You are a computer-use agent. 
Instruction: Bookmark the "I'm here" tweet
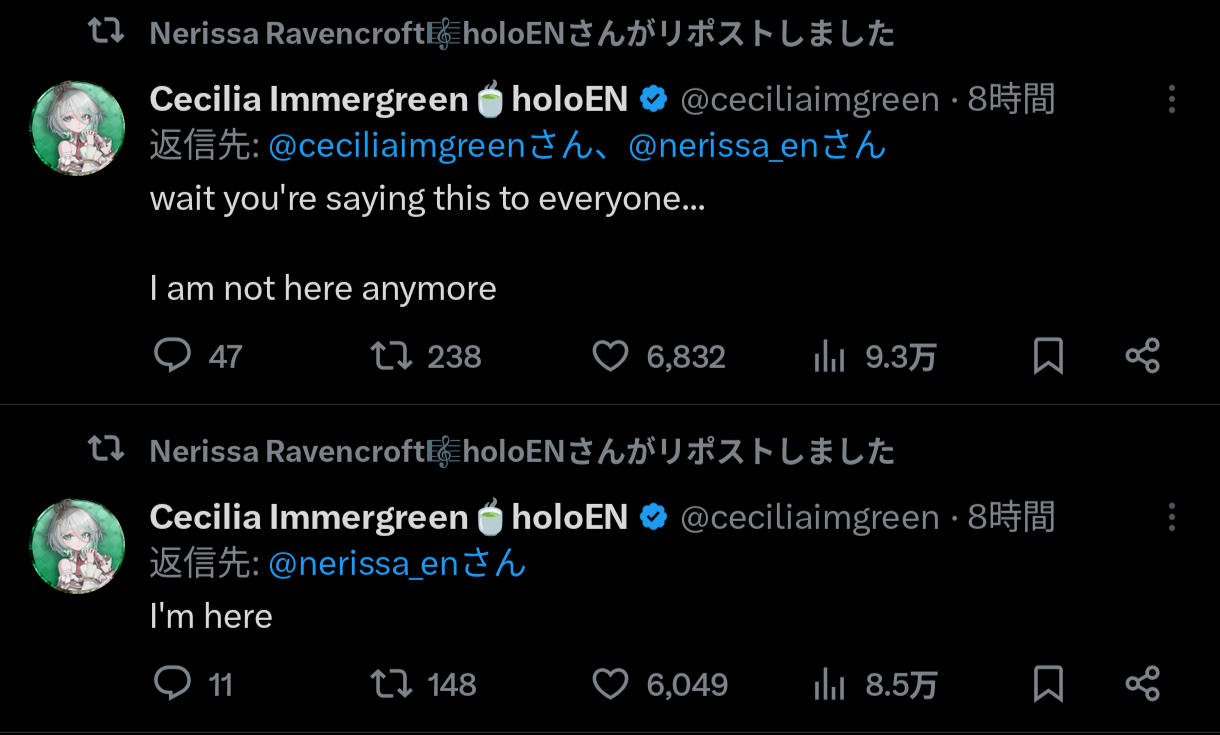tap(1048, 684)
